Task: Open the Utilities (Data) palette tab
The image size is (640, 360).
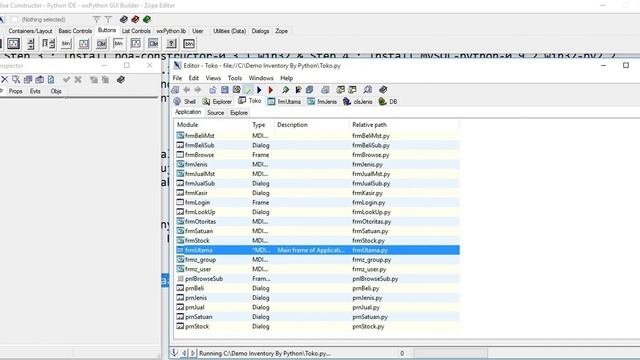Action: (229, 31)
